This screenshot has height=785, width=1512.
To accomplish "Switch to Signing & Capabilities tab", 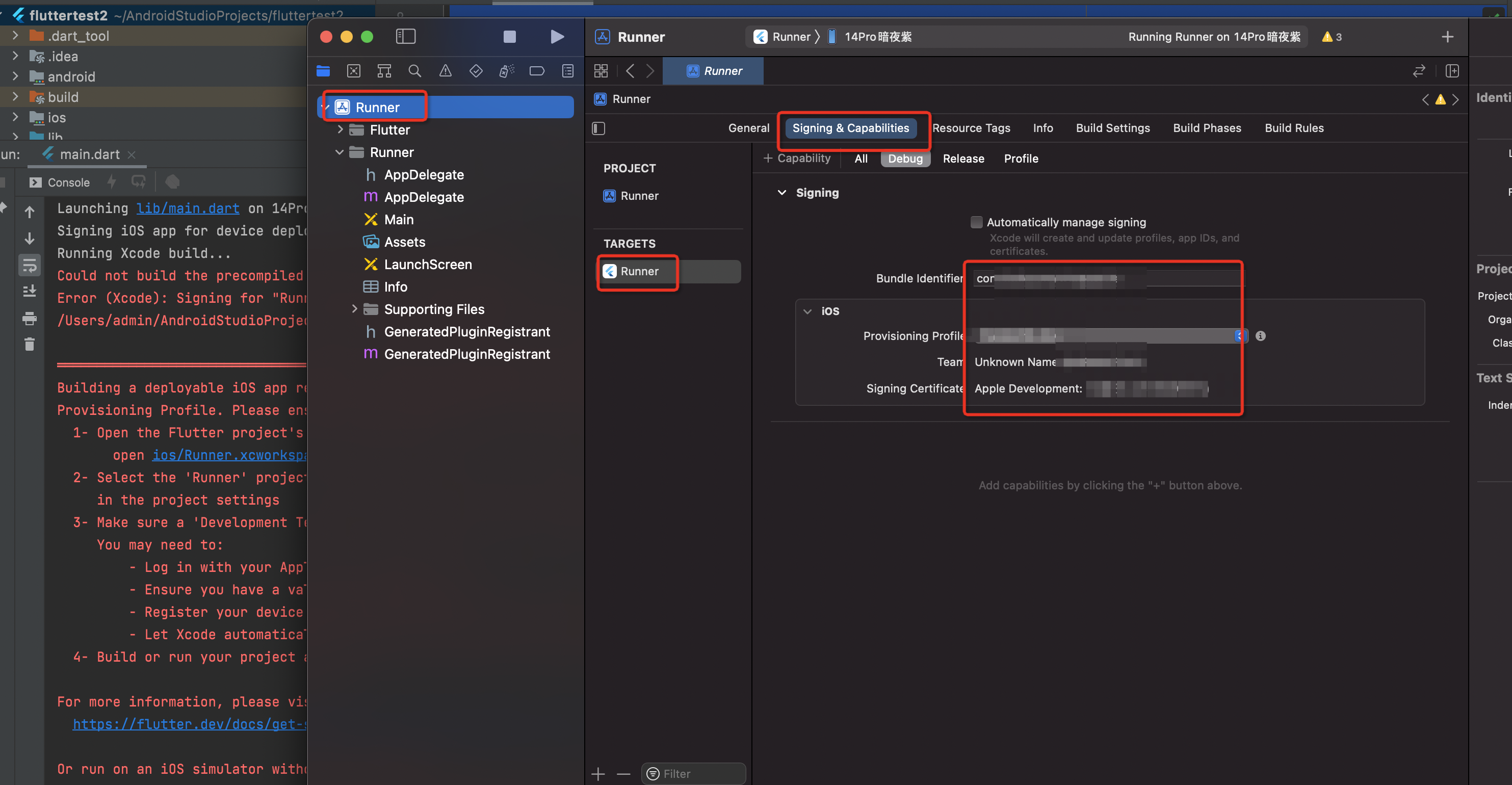I will point(850,128).
